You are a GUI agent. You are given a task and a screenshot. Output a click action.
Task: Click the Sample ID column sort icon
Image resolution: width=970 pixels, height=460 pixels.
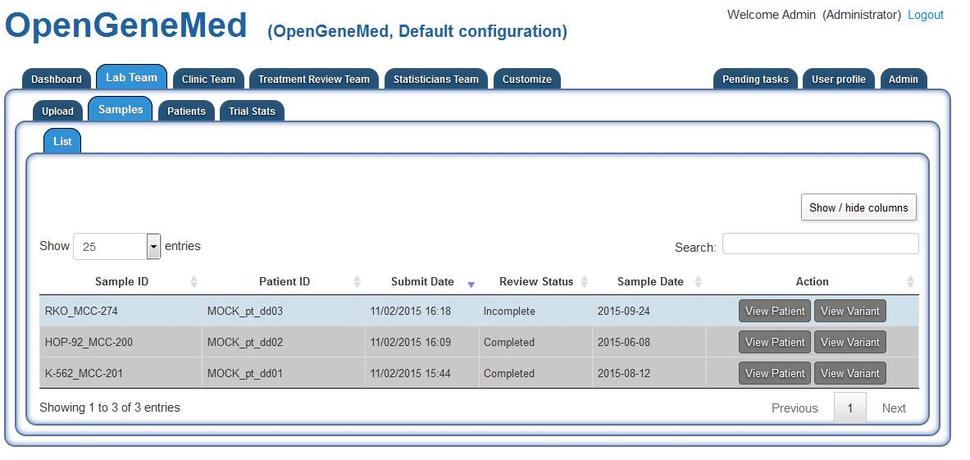[194, 282]
